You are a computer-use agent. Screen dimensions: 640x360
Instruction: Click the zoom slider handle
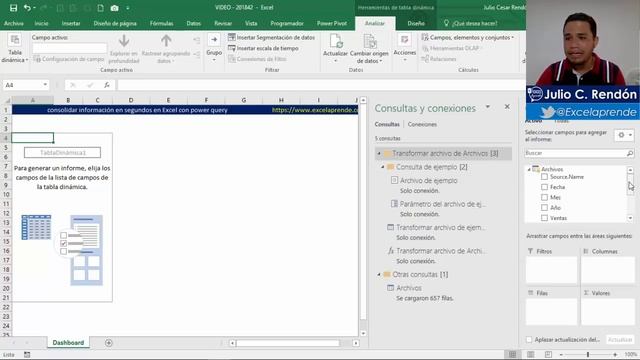[x=588, y=355]
